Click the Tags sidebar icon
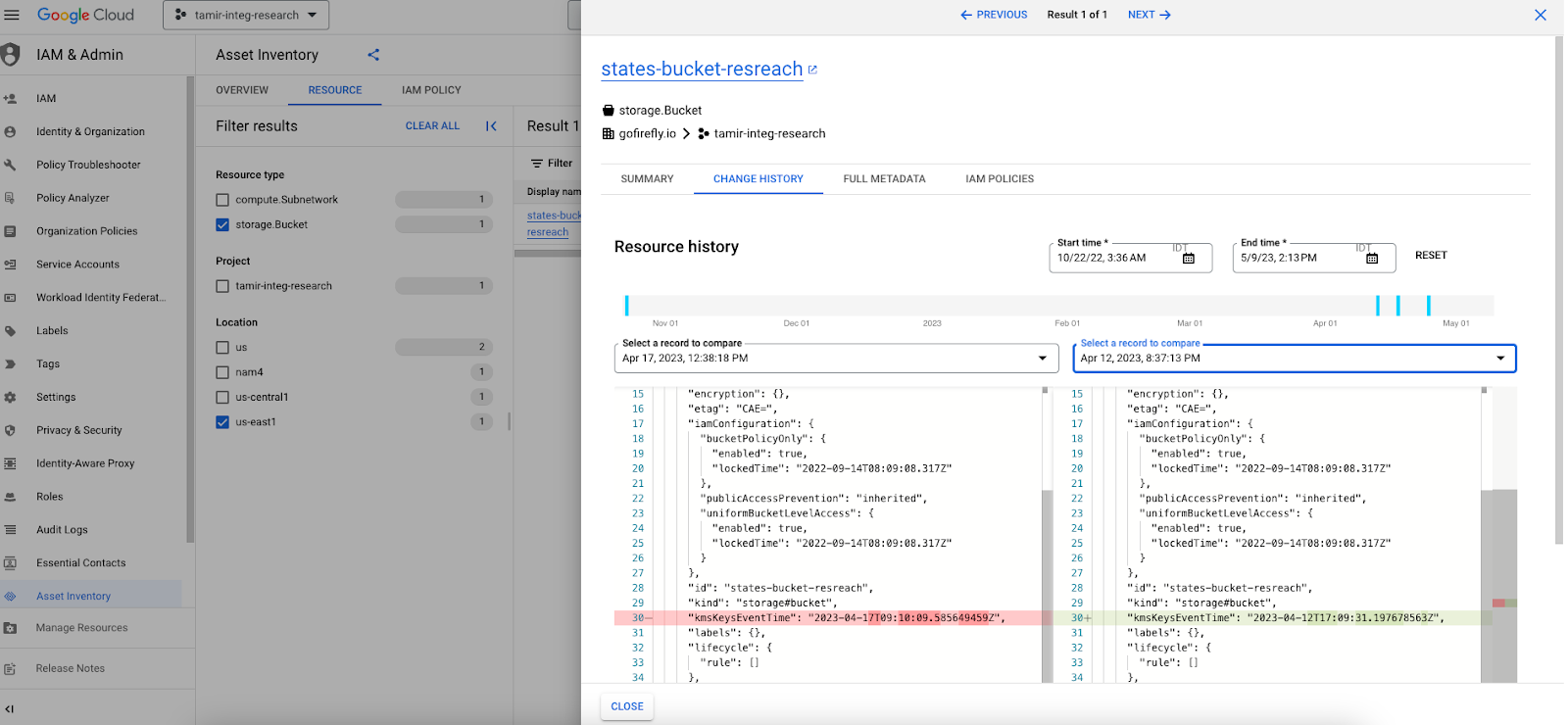 (10, 363)
